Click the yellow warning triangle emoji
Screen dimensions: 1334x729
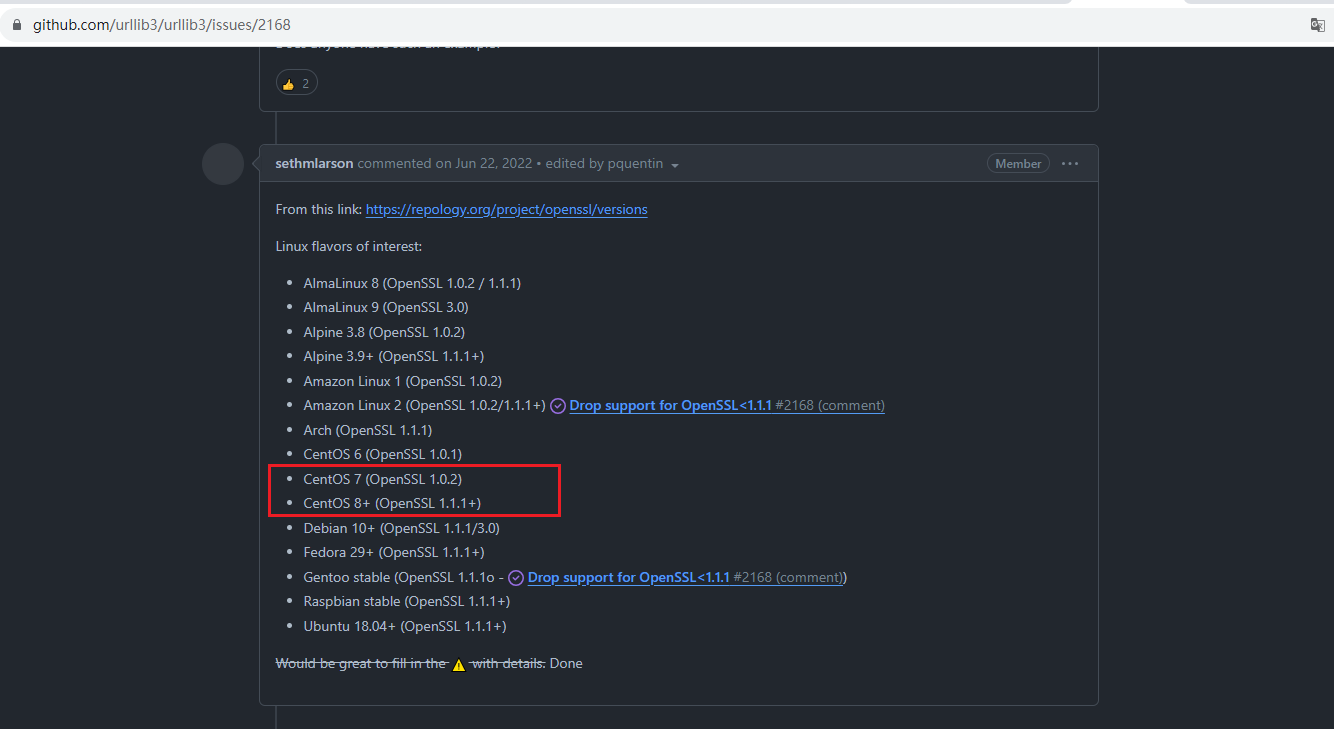[x=459, y=664]
